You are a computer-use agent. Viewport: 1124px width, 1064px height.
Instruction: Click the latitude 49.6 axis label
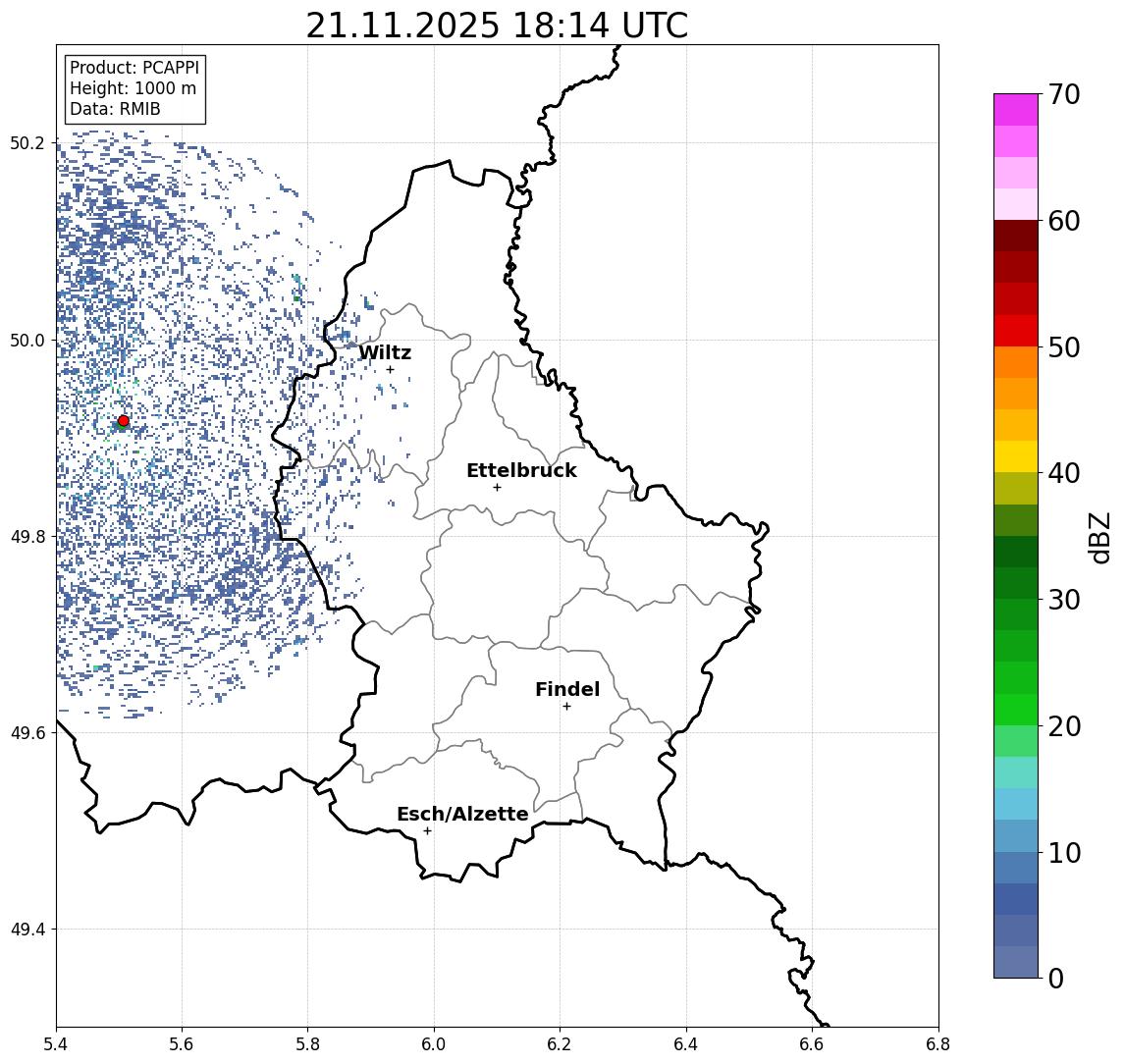[27, 733]
